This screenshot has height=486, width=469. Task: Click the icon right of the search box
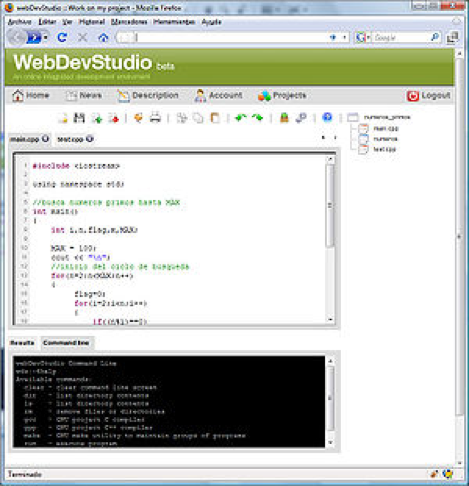(452, 37)
